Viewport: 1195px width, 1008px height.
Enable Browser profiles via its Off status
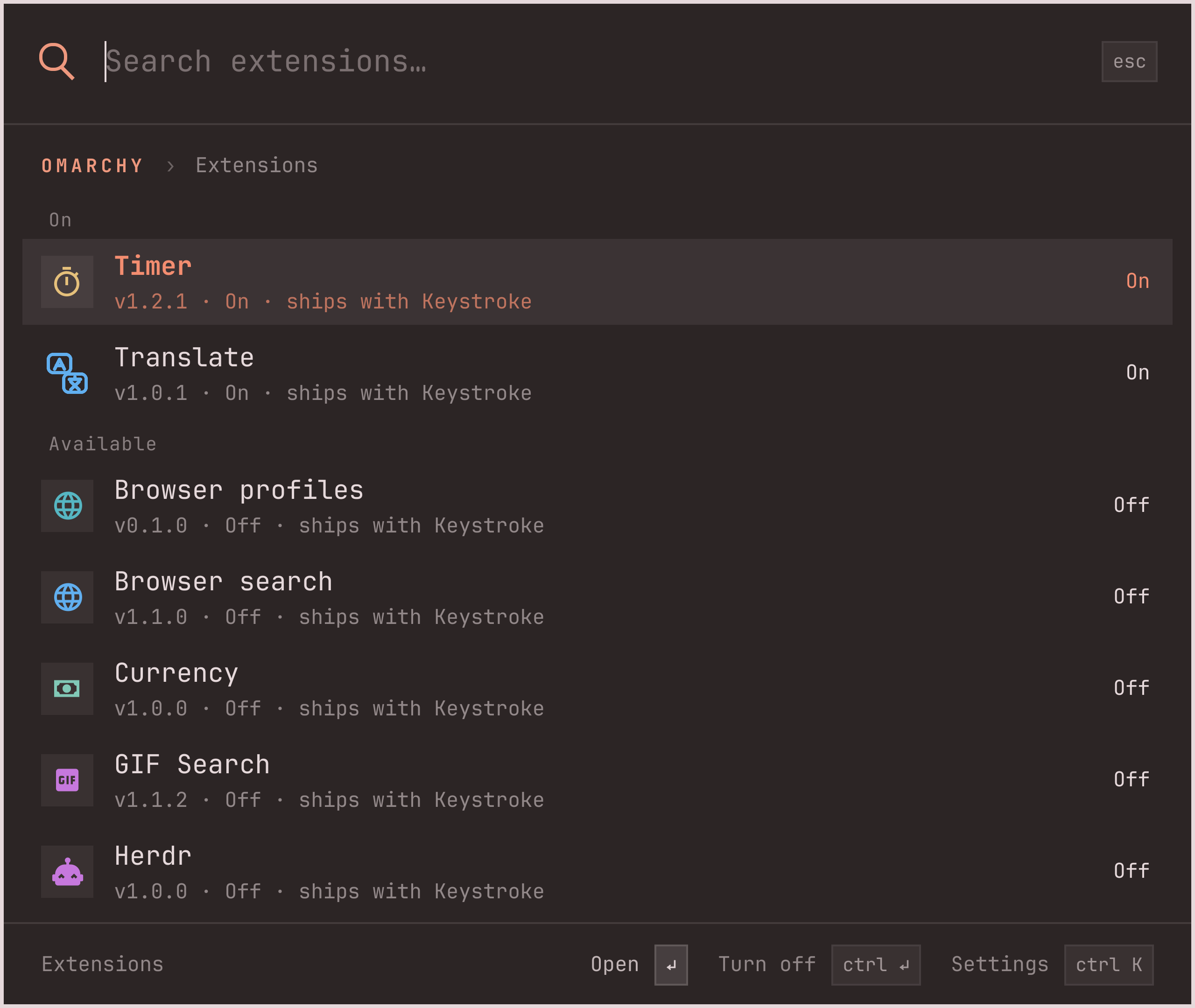(x=1131, y=505)
